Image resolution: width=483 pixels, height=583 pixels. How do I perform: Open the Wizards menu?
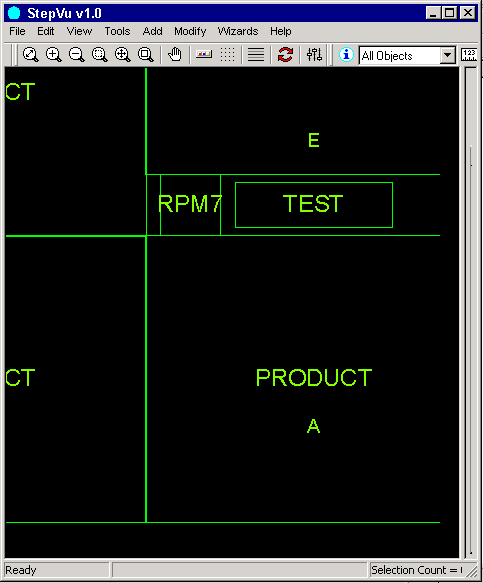pyautogui.click(x=238, y=31)
